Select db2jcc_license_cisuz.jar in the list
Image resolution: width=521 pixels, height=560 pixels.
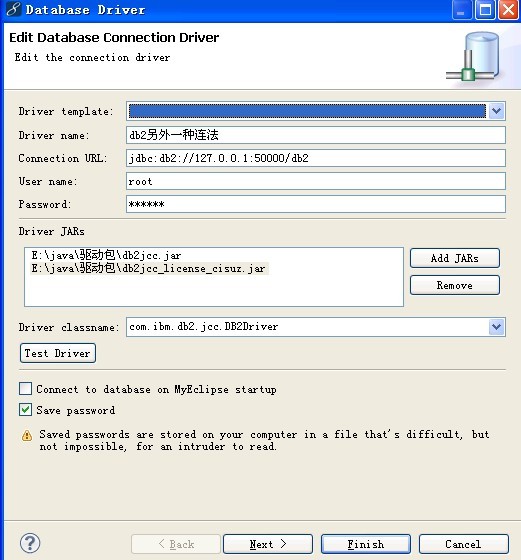tap(149, 268)
